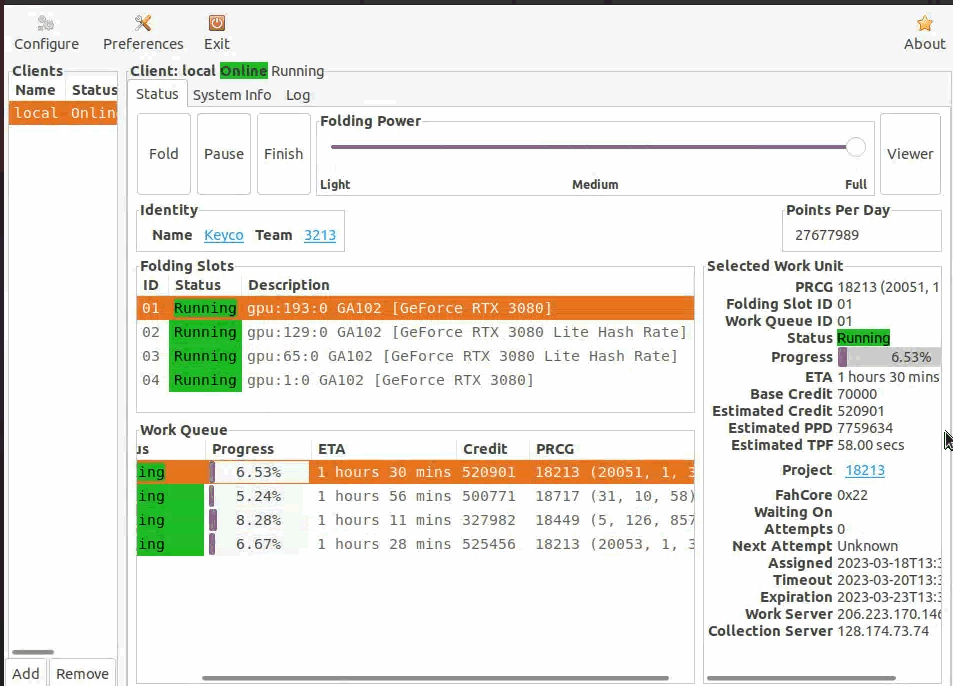
Task: Click the Selected Work Unit horizontal scrollbar
Action: coord(801,678)
